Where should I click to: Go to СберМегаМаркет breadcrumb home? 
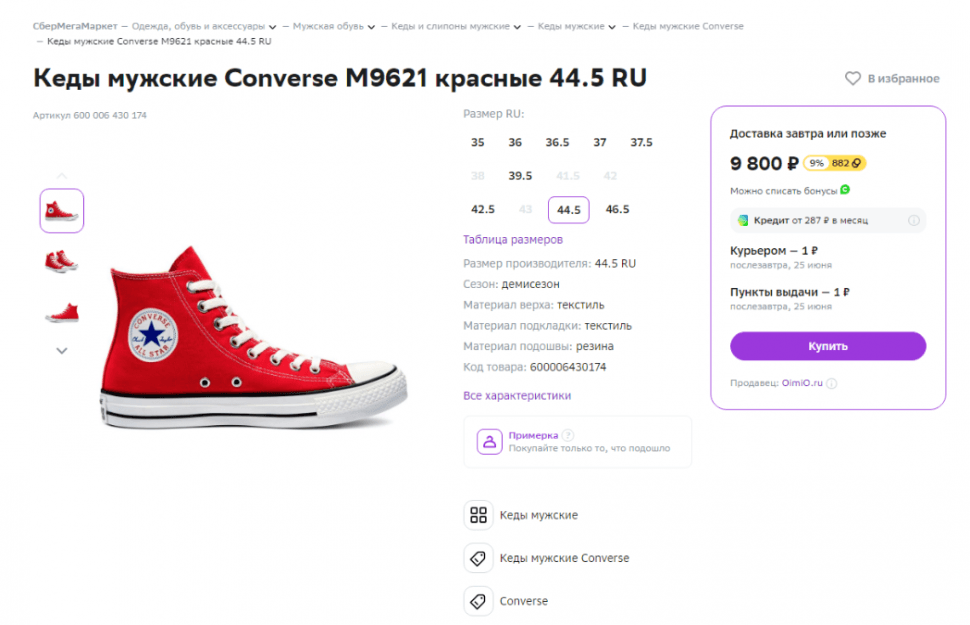click(75, 26)
